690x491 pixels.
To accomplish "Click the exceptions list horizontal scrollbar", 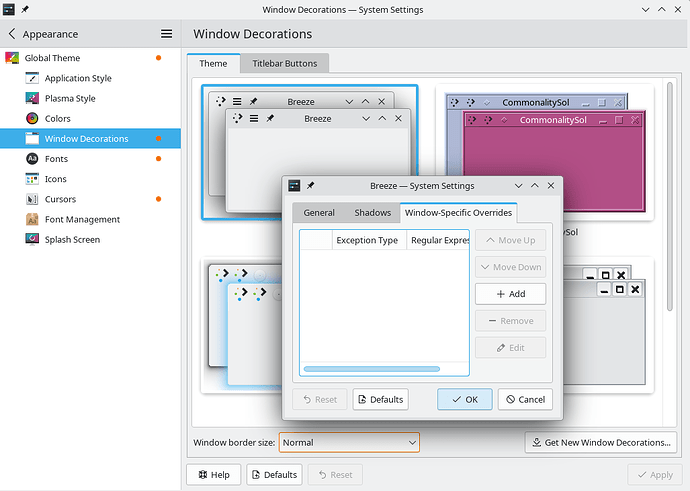I will (x=372, y=369).
